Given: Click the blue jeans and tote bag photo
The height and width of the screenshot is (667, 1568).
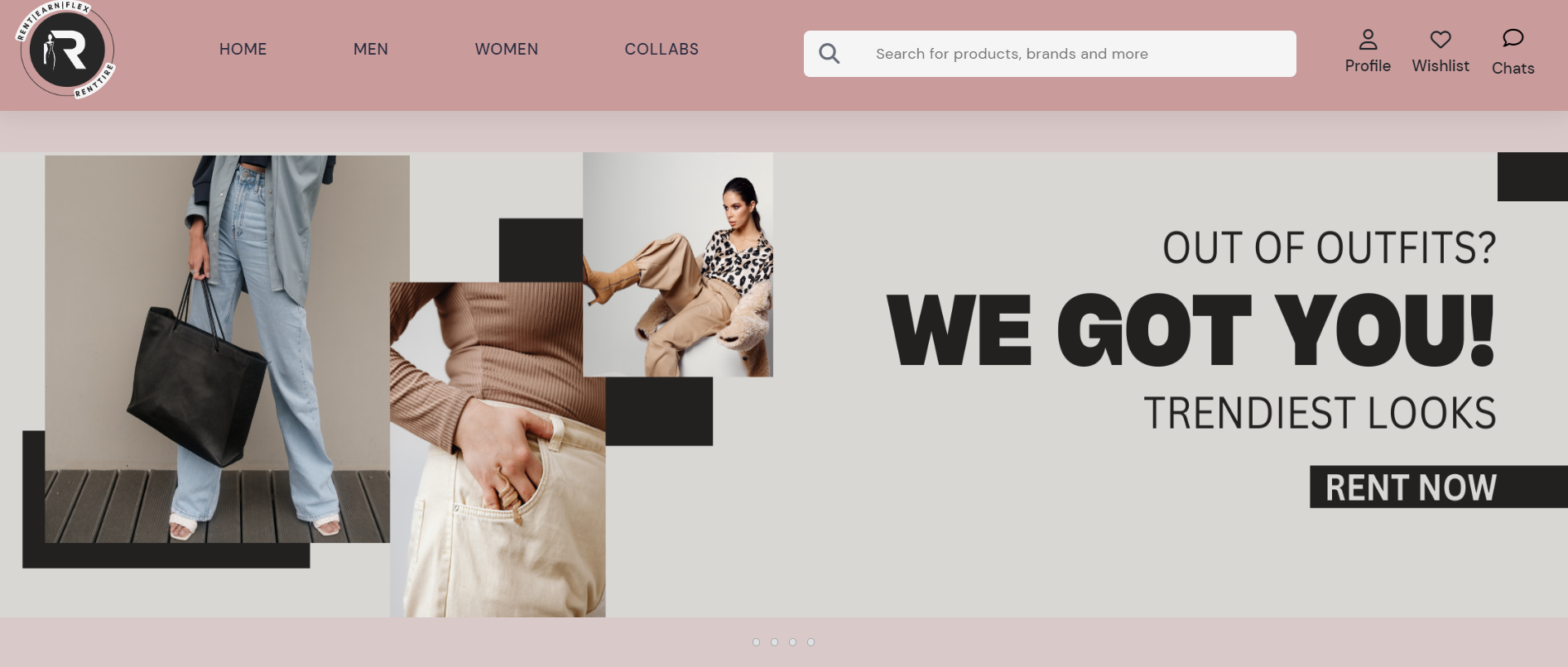Looking at the screenshot, I should tap(217, 349).
